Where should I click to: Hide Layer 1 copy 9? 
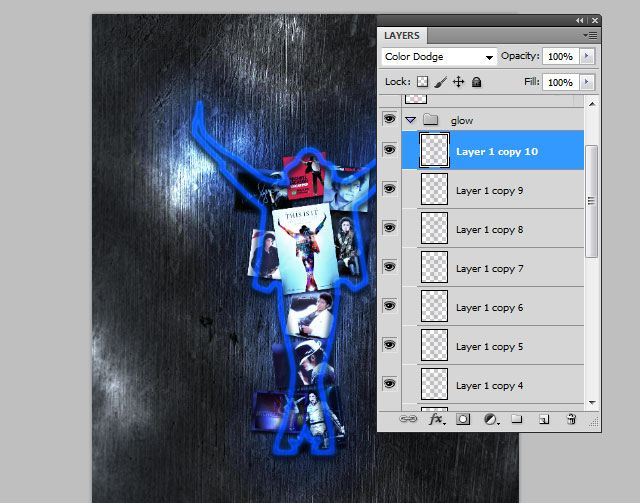point(389,189)
